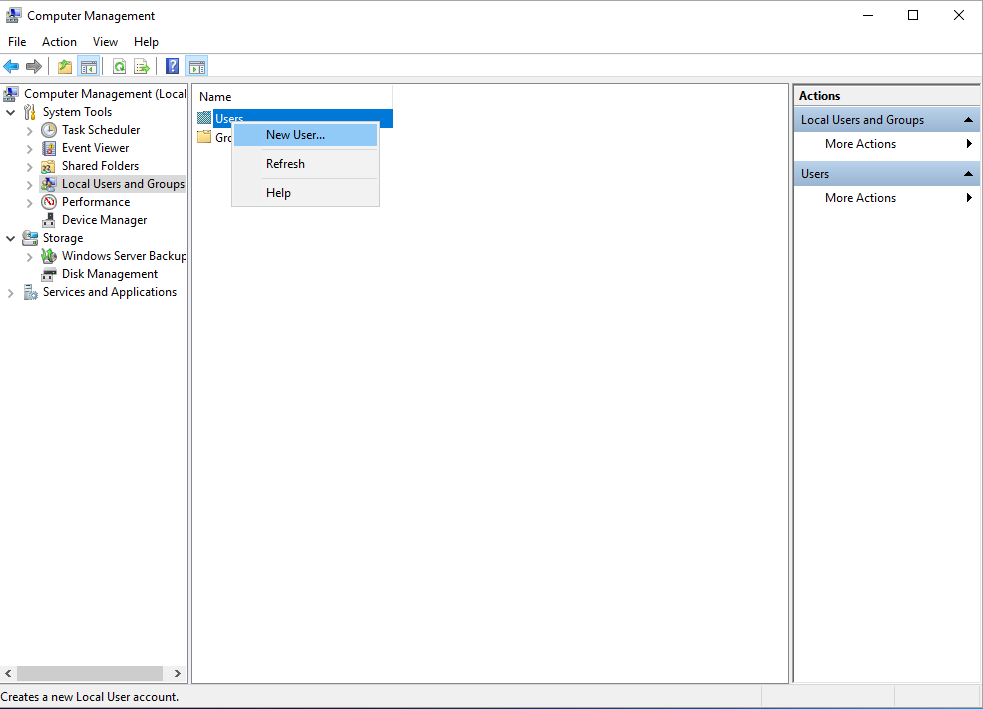Select Device Manager in the tree
This screenshot has height=709, width=983.
105,220
